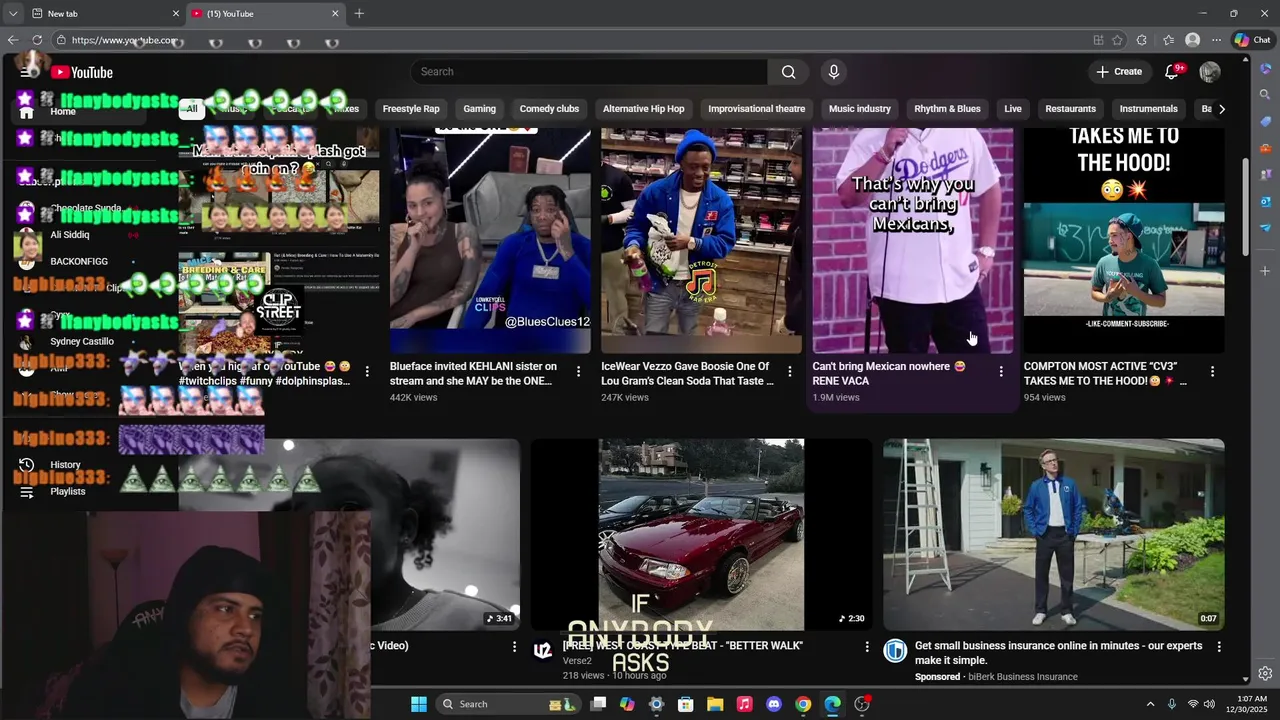This screenshot has height=720, width=1280.
Task: Open File Explorer from the taskbar
Action: pos(715,704)
